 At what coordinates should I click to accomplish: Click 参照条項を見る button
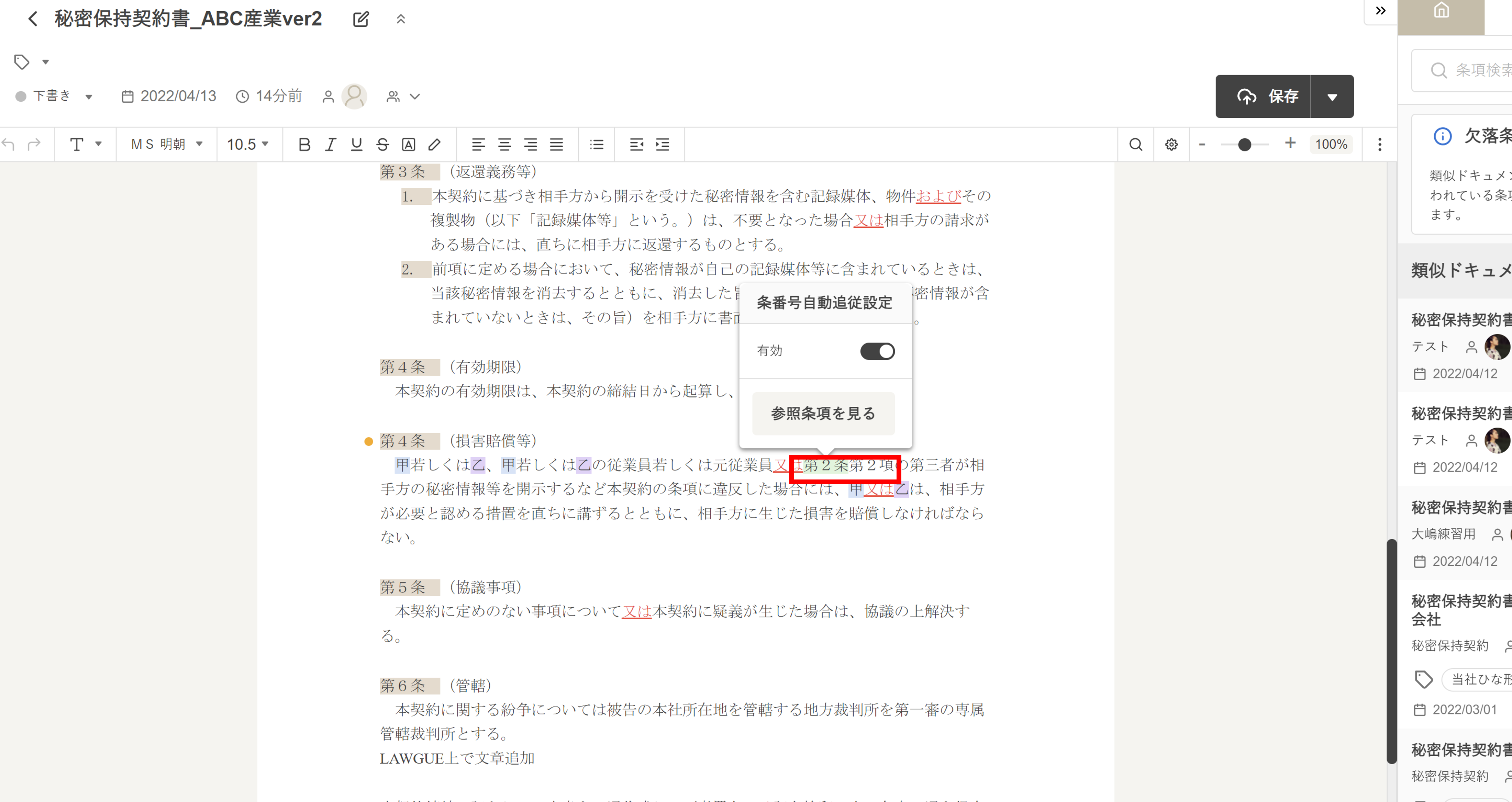[823, 414]
